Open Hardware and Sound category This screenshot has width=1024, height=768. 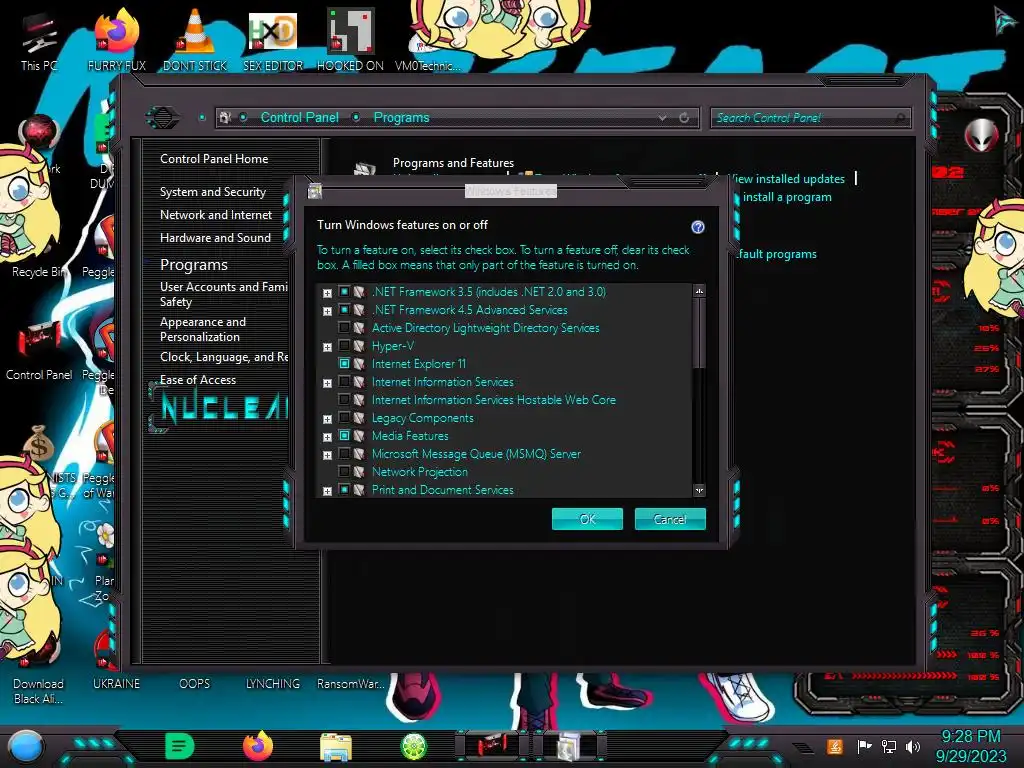click(x=216, y=238)
